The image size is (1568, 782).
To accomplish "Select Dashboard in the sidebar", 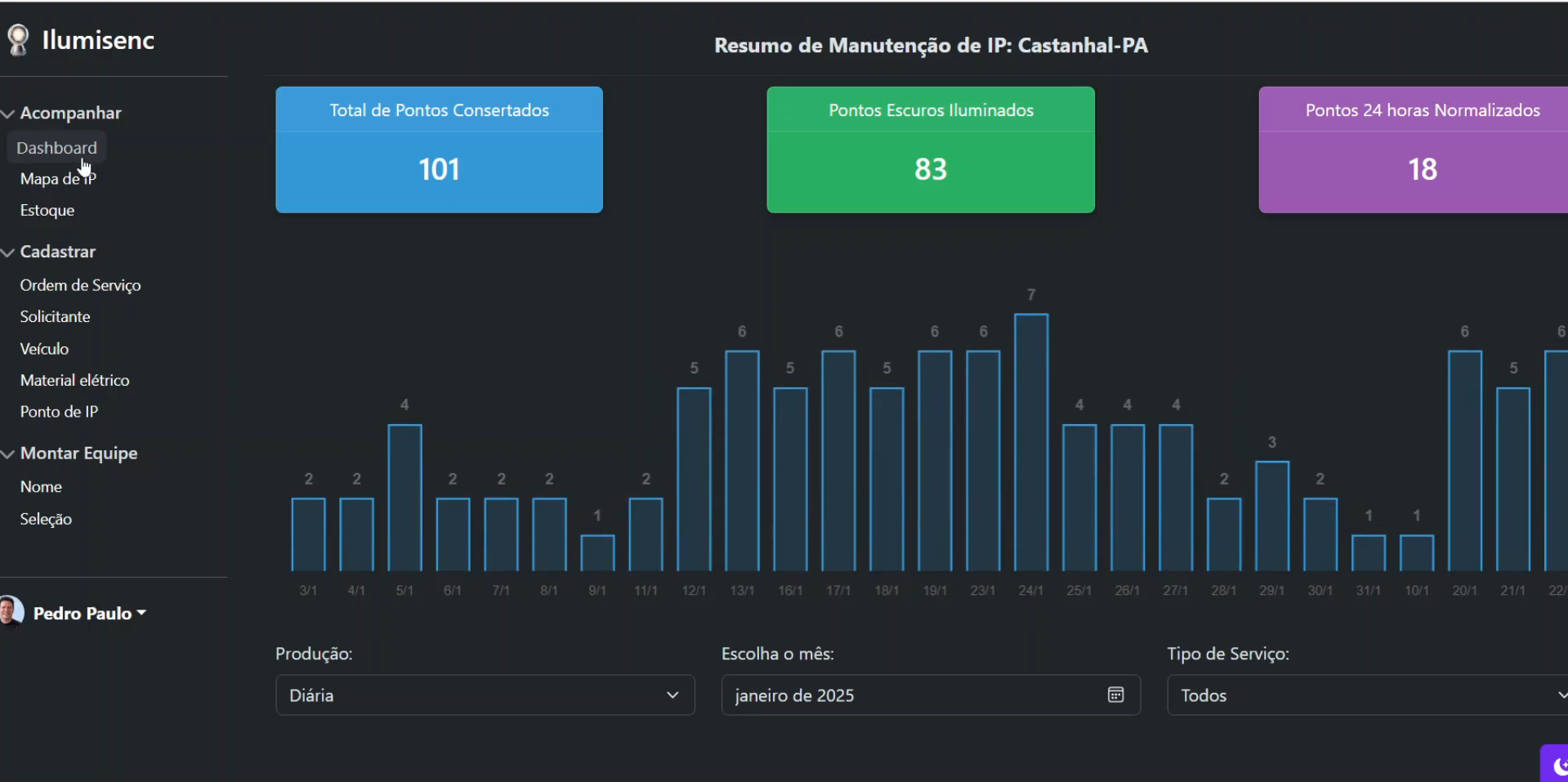I will (56, 147).
